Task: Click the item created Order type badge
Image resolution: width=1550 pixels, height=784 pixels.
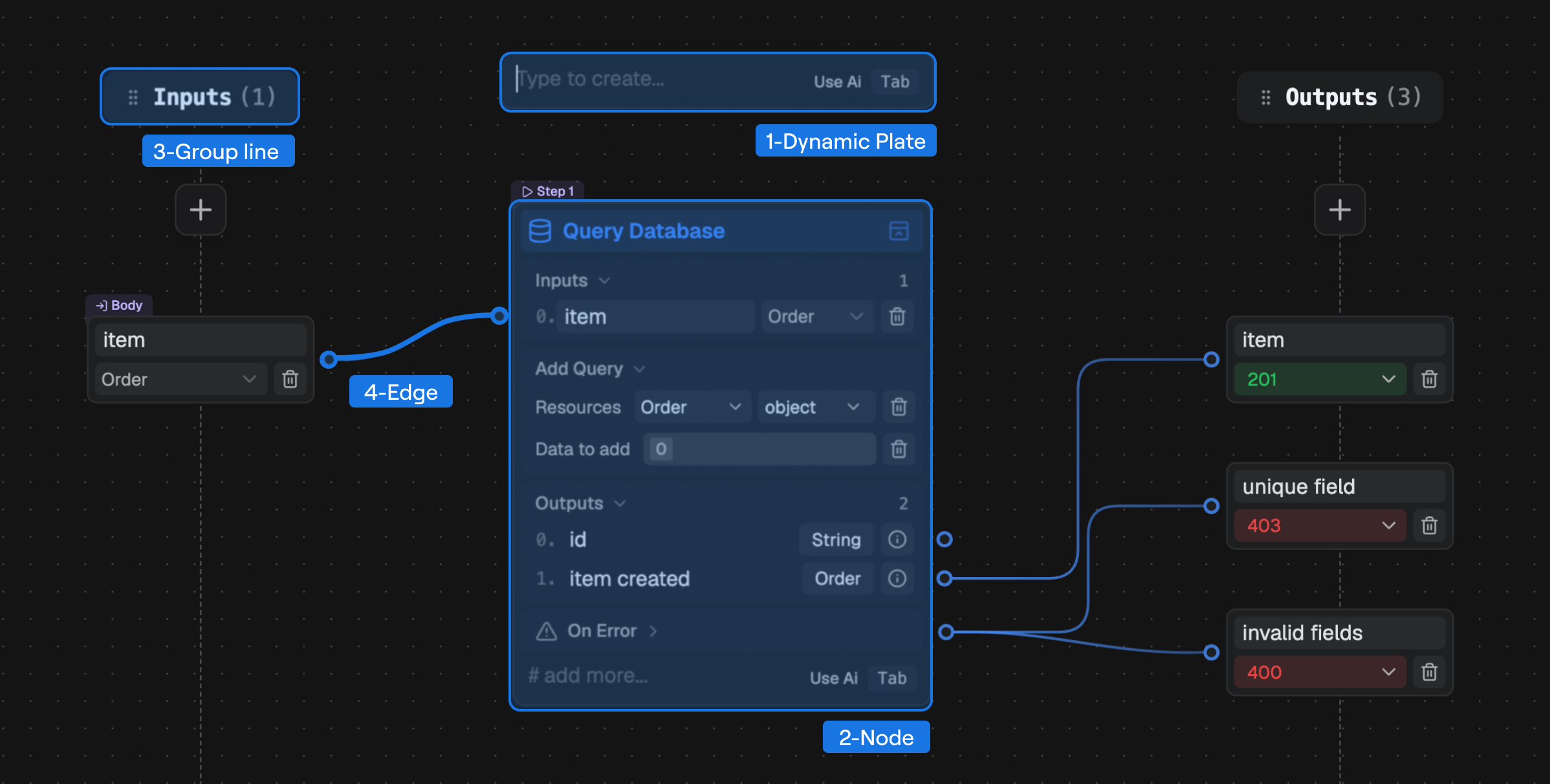Action: pyautogui.click(x=838, y=578)
